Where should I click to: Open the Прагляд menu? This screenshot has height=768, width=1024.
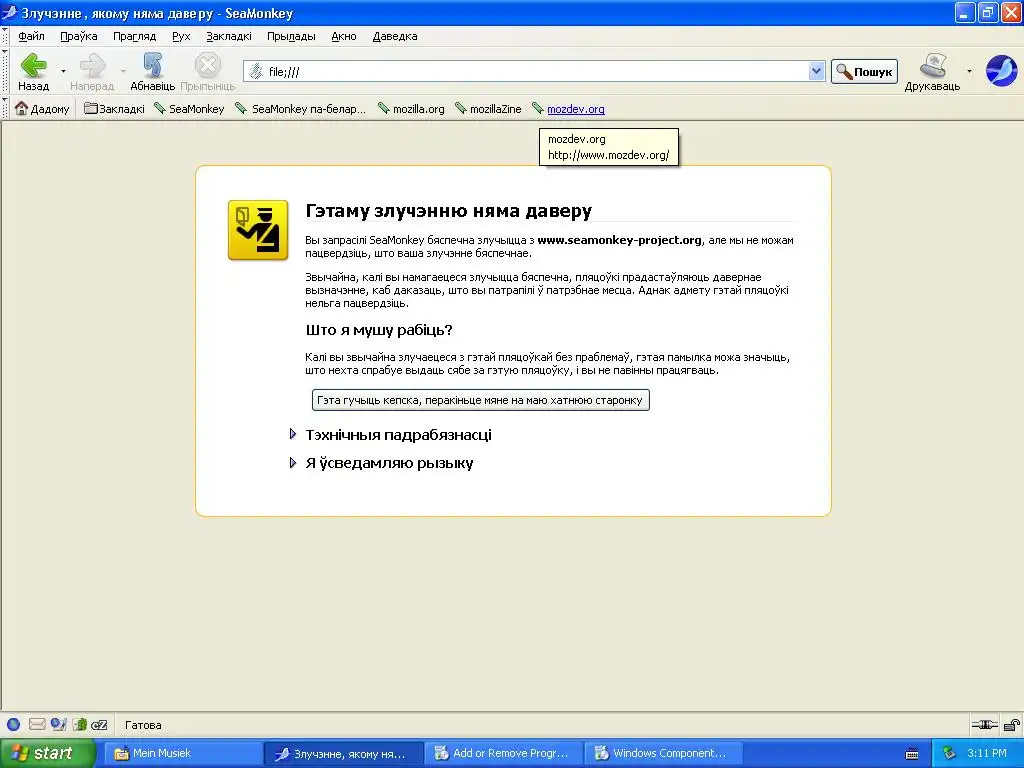pos(135,36)
